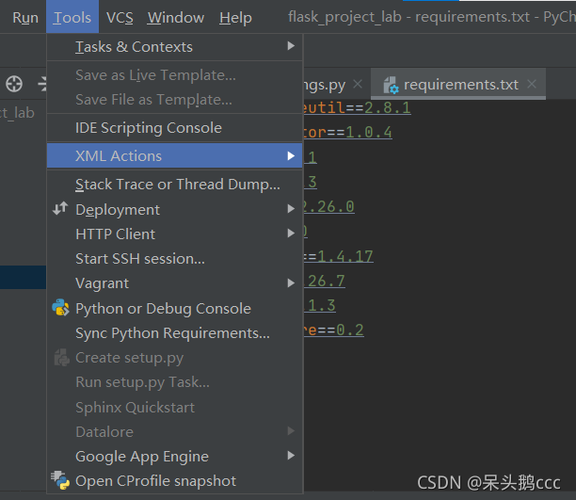
Task: Open the Vagrant submenu
Action: tap(175, 283)
